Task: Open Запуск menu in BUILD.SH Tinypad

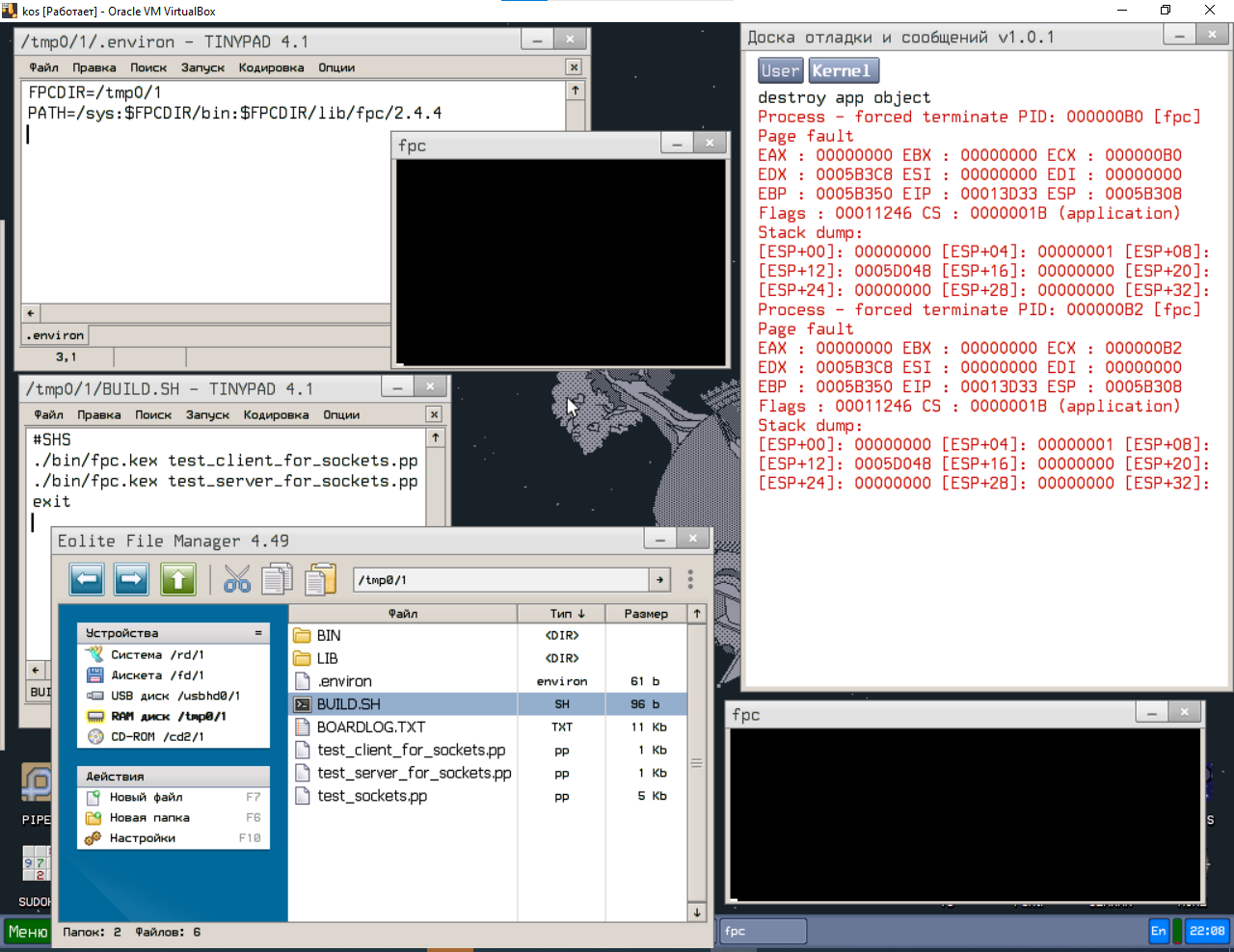Action: 207,414
